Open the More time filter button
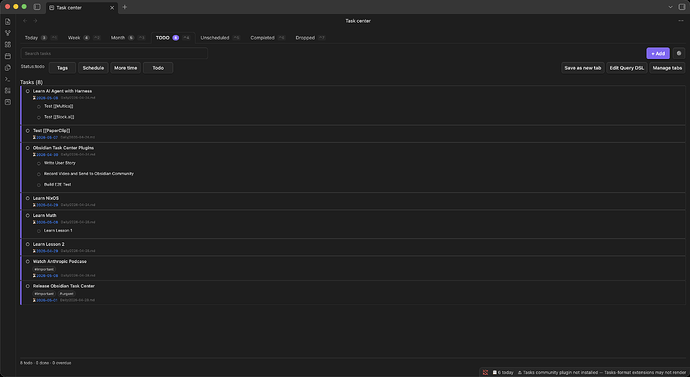Viewport: 690px width, 377px height. click(126, 68)
